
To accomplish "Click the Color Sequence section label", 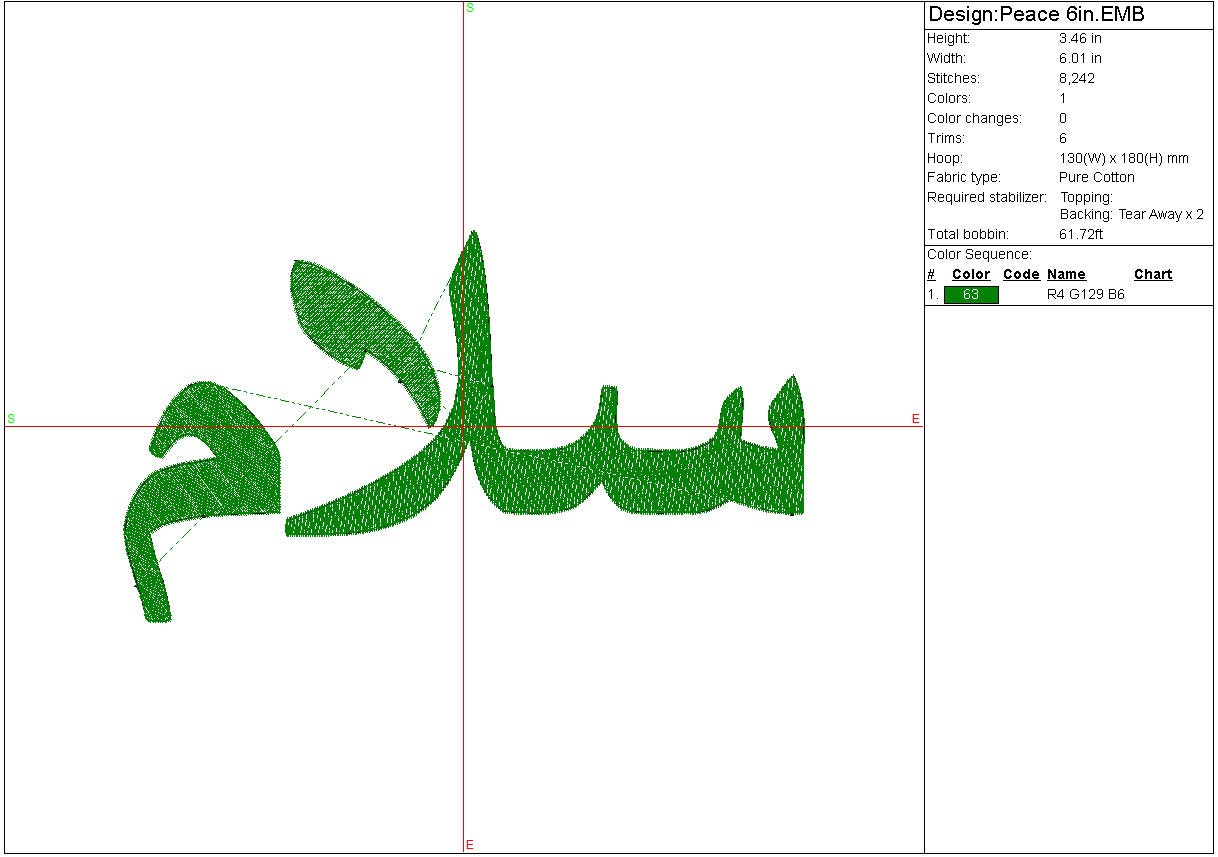I will [x=979, y=254].
